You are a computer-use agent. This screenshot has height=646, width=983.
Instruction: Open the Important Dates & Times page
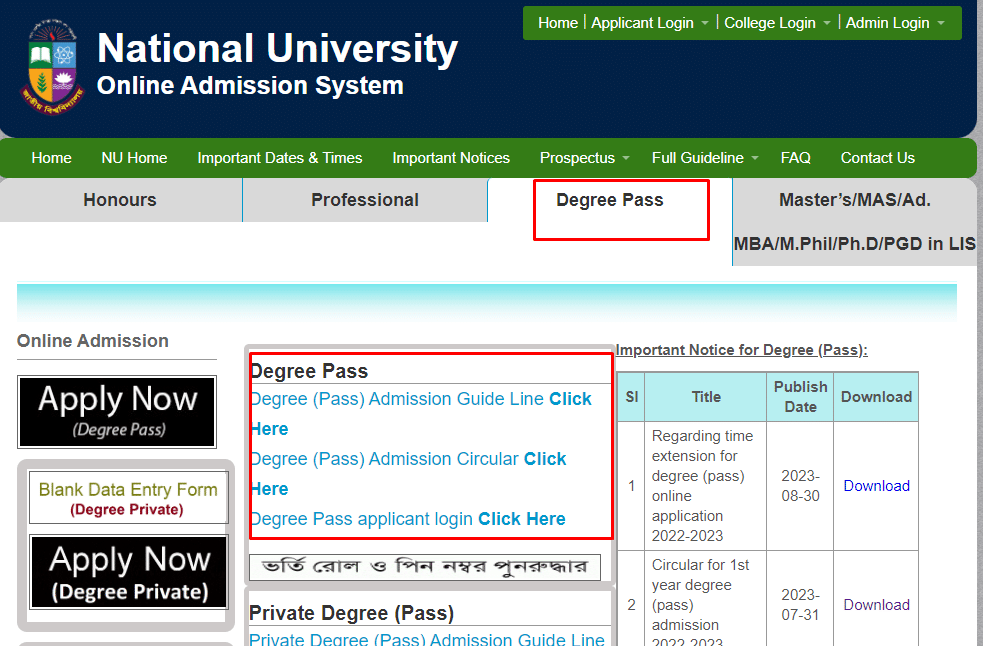pos(279,157)
